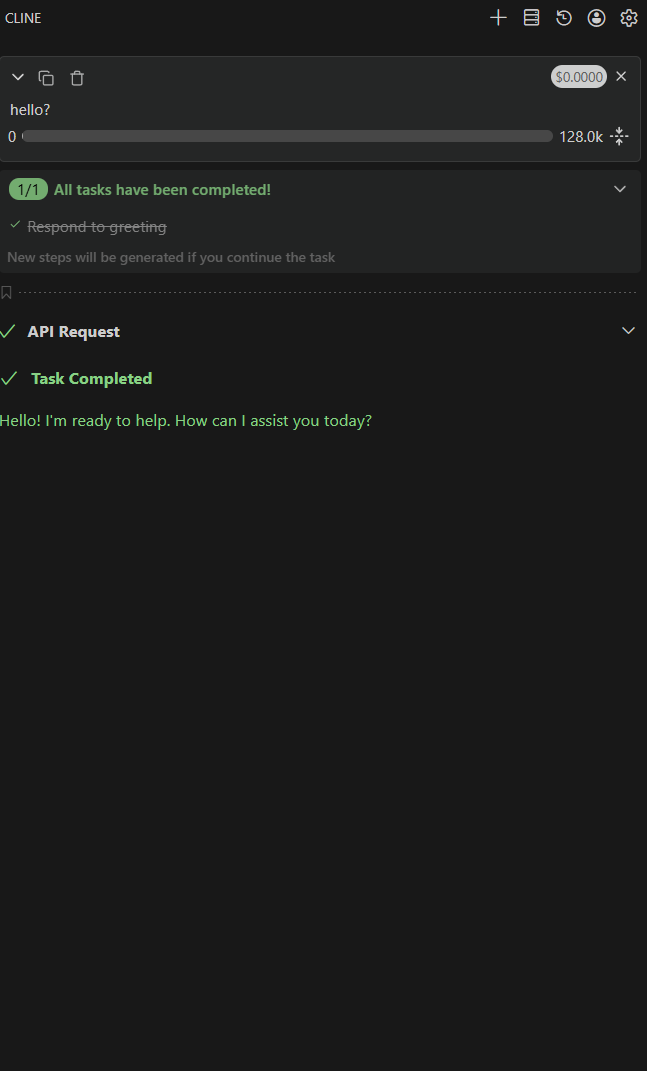Click the $0.0000 cost badge

(579, 76)
